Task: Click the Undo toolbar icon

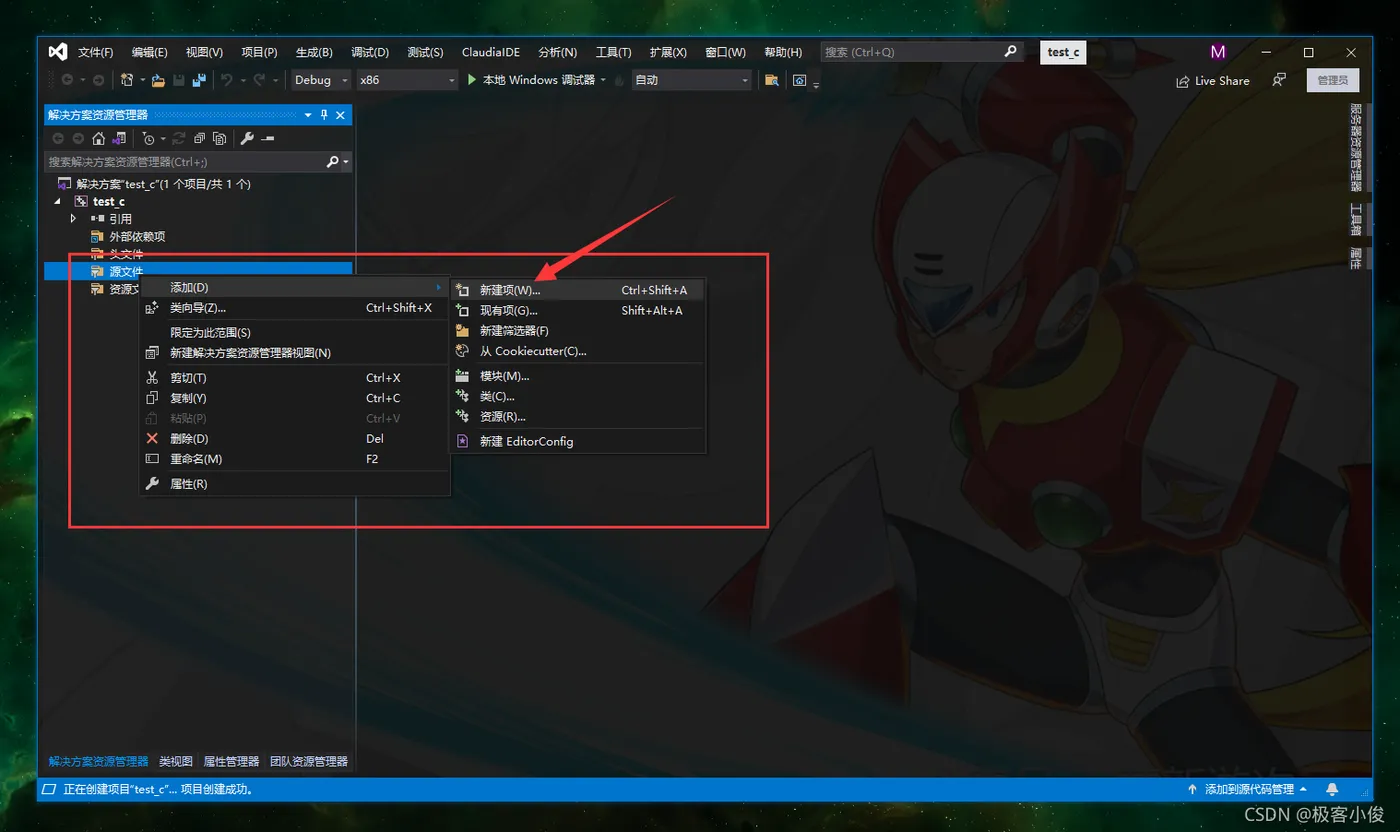Action: tap(227, 80)
